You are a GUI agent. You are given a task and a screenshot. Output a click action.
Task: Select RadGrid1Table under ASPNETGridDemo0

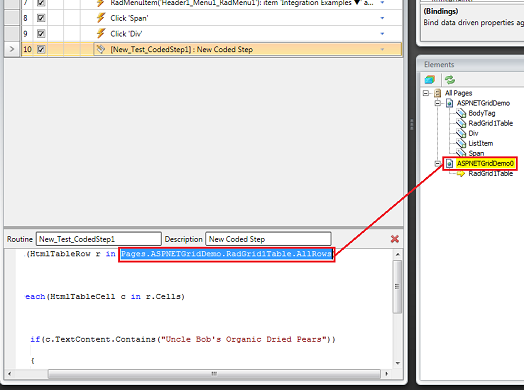[x=490, y=173]
